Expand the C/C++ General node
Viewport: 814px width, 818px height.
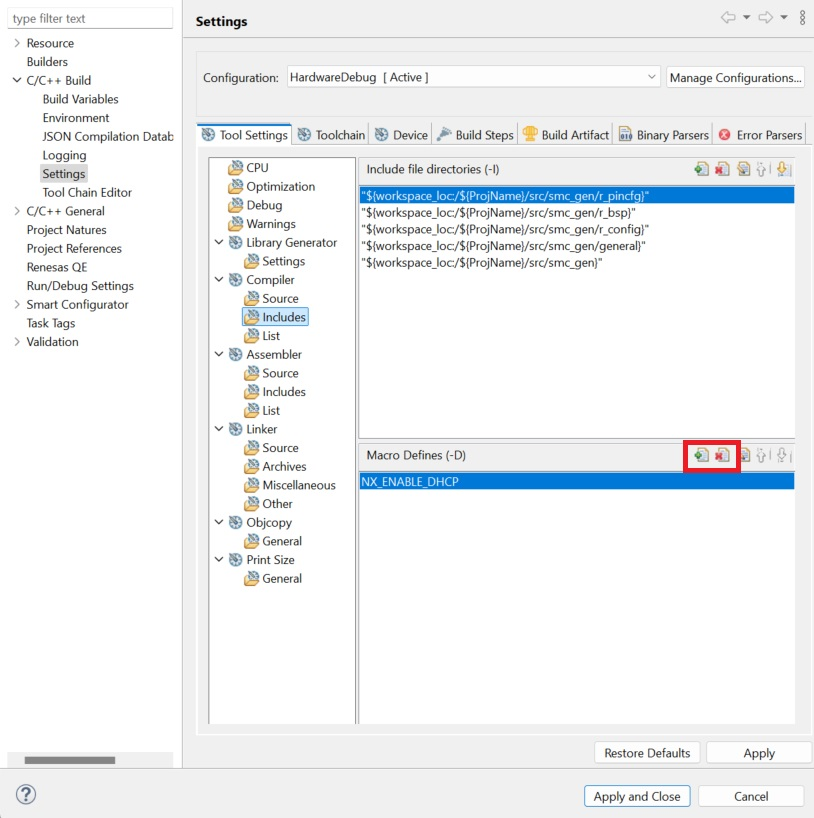pyautogui.click(x=17, y=211)
